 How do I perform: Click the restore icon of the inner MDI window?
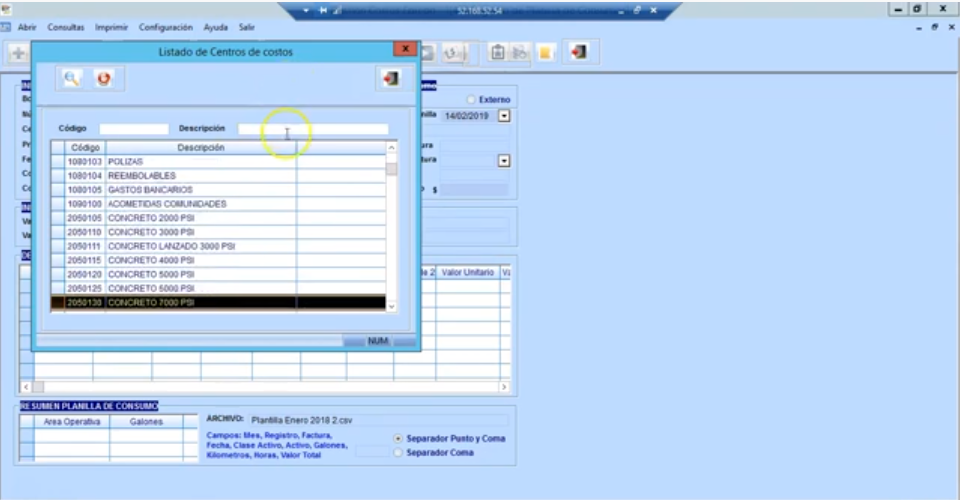pyautogui.click(x=934, y=27)
